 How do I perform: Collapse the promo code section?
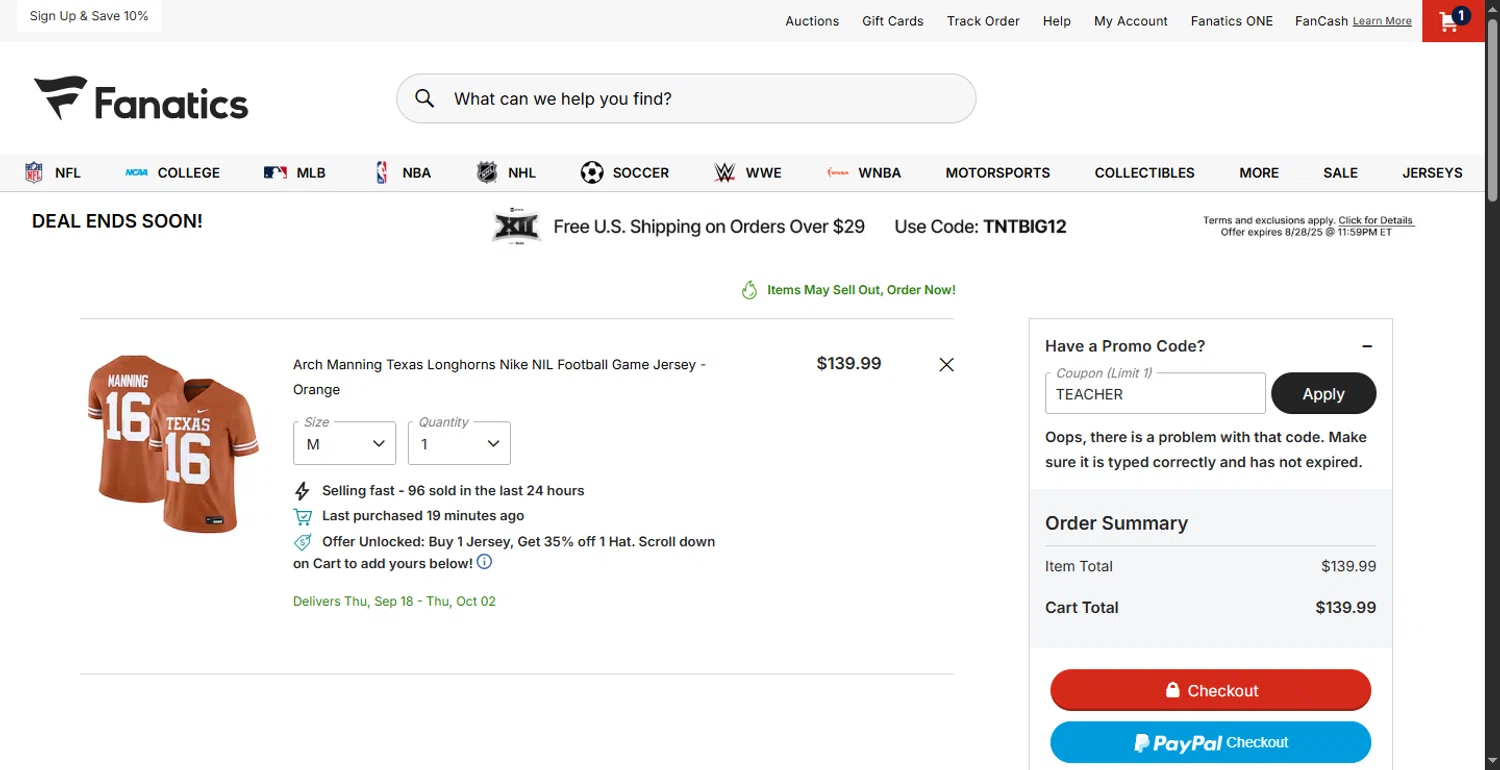[x=1367, y=346]
